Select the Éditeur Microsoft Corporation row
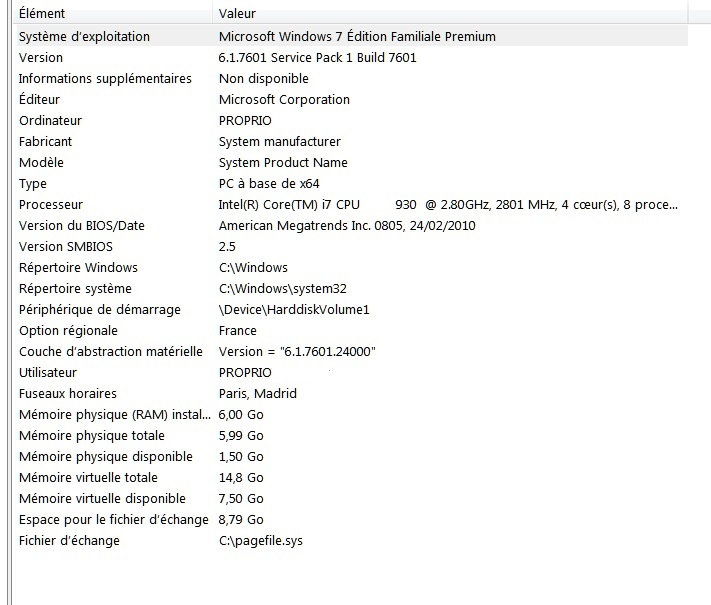 coord(40,100)
